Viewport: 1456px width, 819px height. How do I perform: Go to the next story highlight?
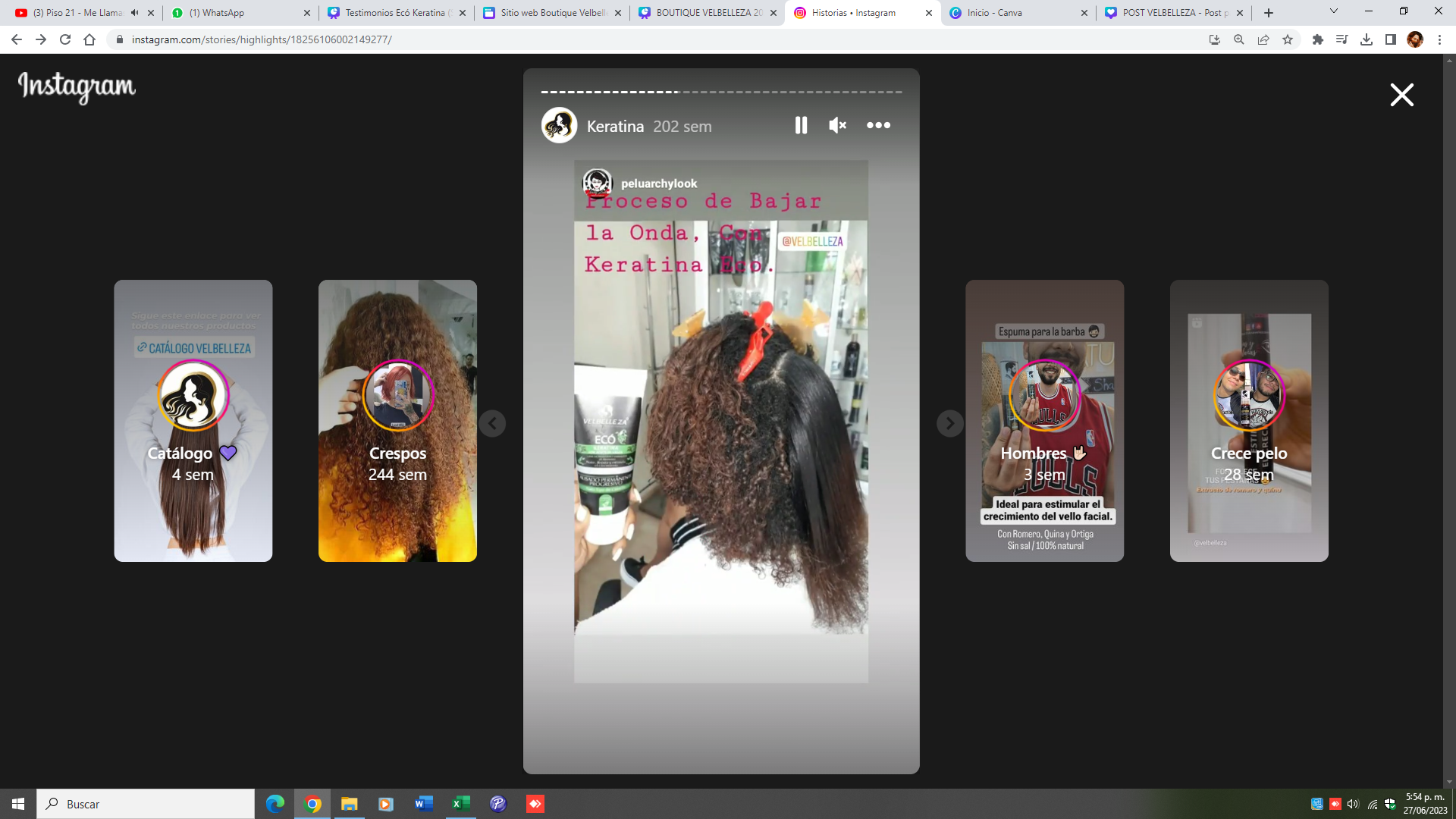pos(949,423)
